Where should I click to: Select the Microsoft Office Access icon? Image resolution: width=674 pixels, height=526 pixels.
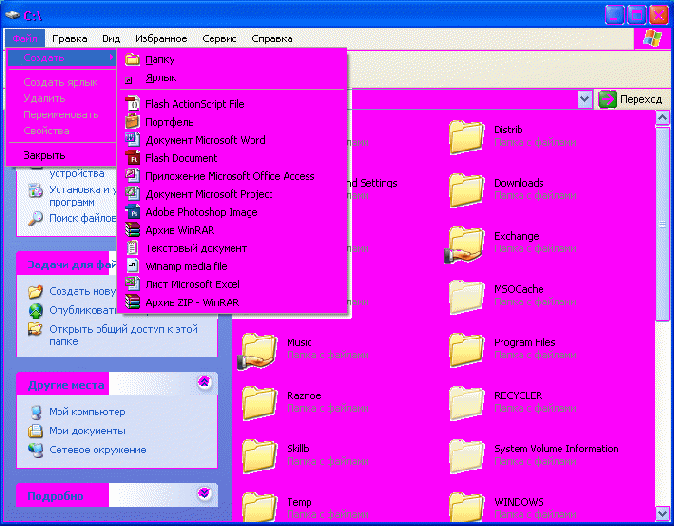132,176
